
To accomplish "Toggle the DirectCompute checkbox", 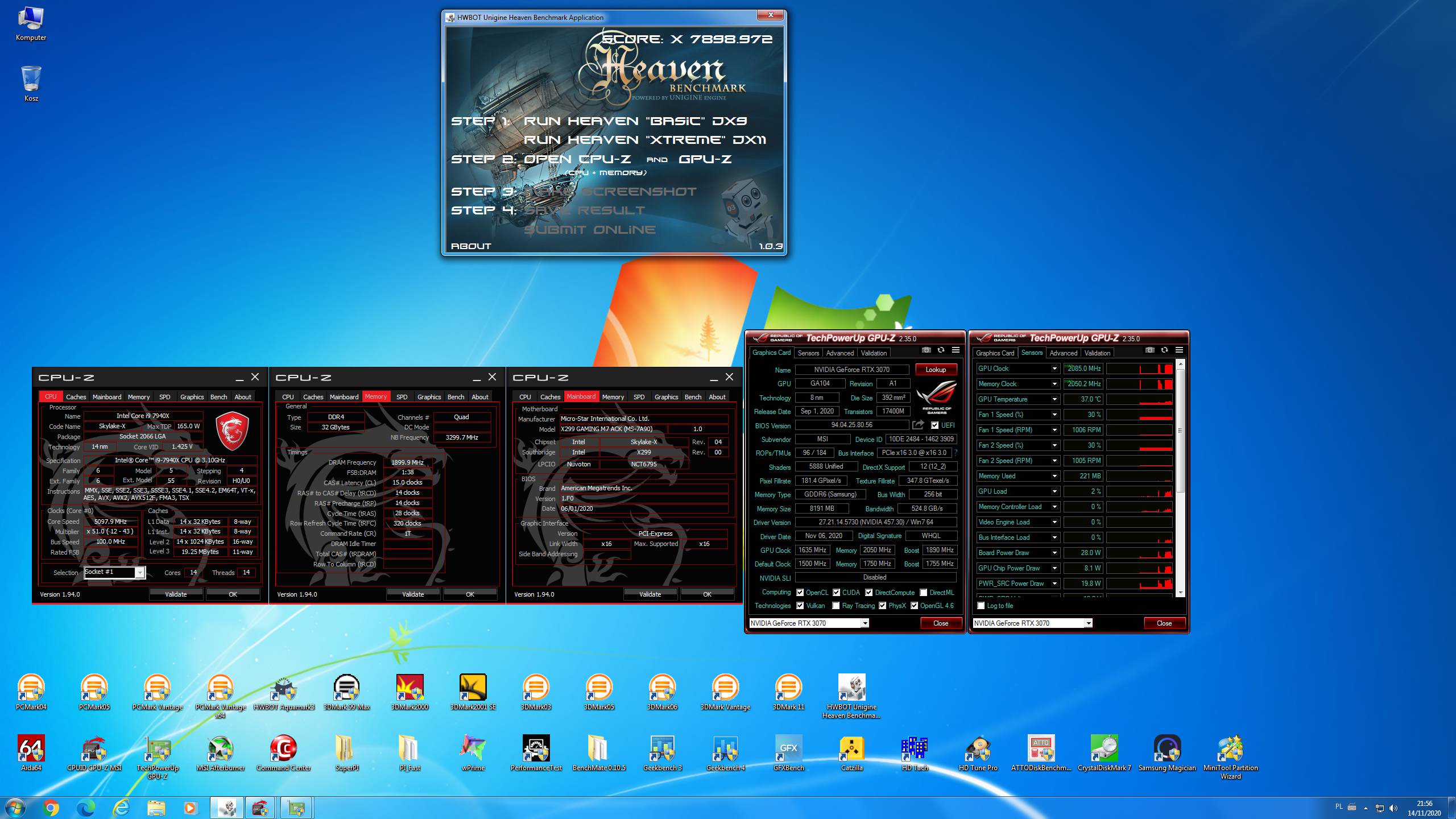I will click(869, 593).
